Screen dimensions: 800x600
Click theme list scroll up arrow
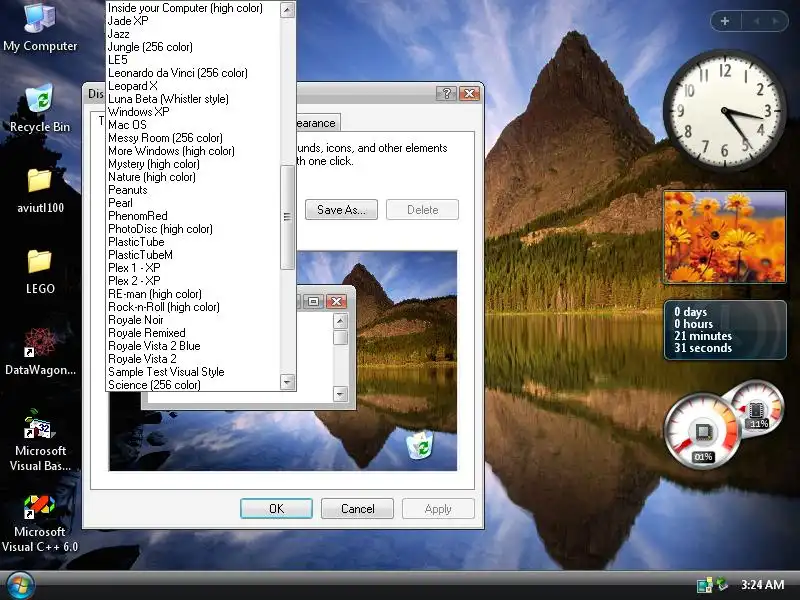pyautogui.click(x=288, y=10)
